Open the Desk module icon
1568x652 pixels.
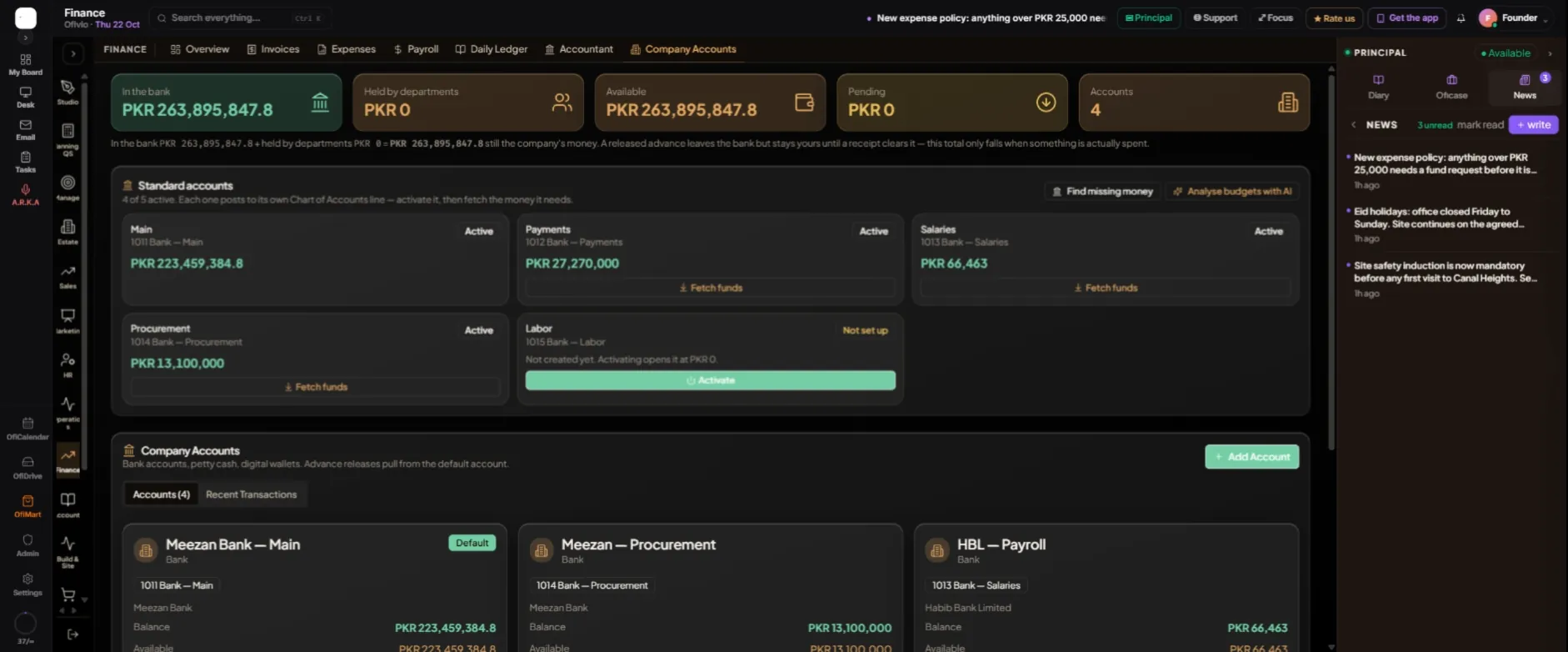coord(26,98)
